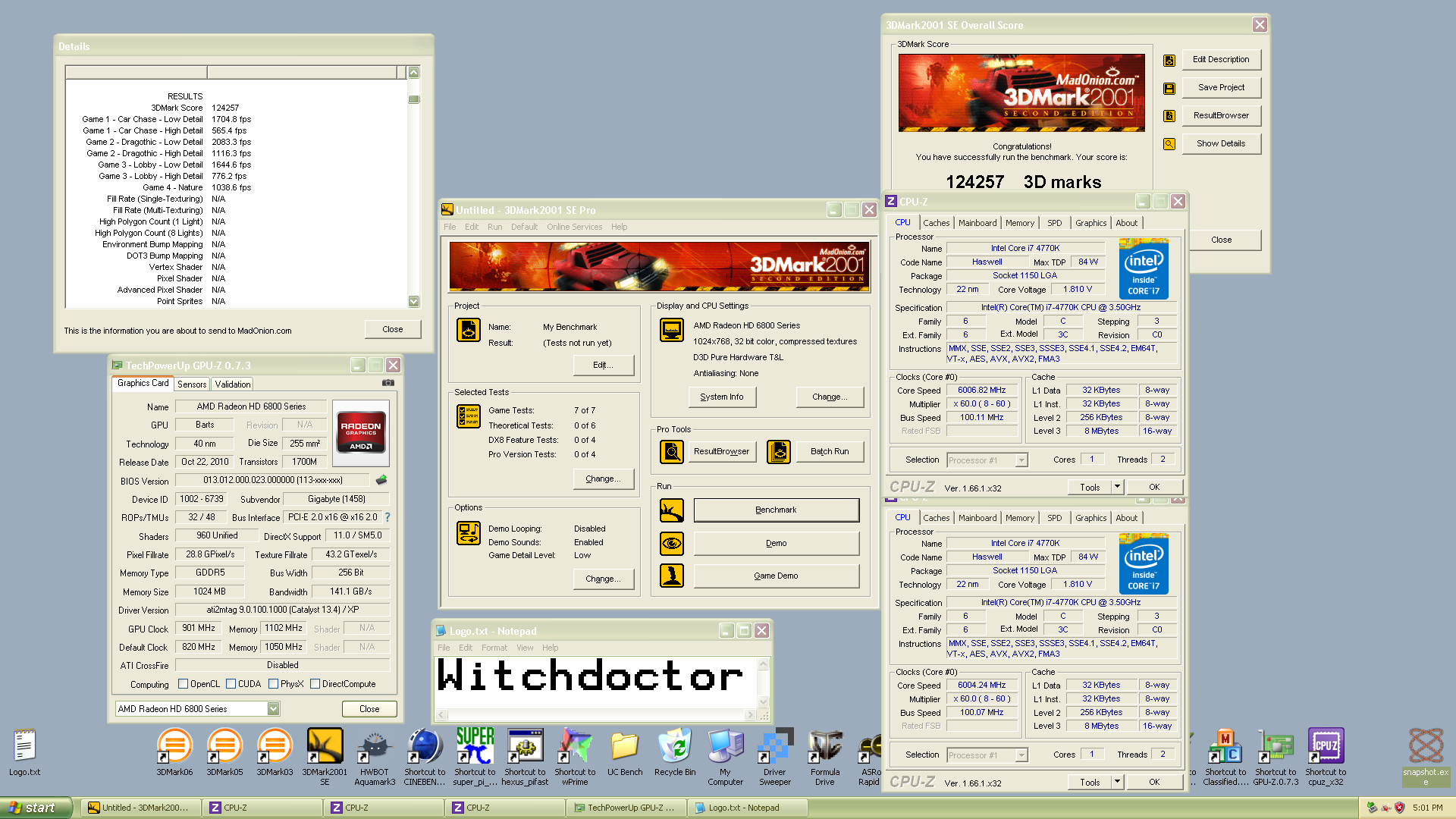Click the Game Demo icon

[x=671, y=576]
